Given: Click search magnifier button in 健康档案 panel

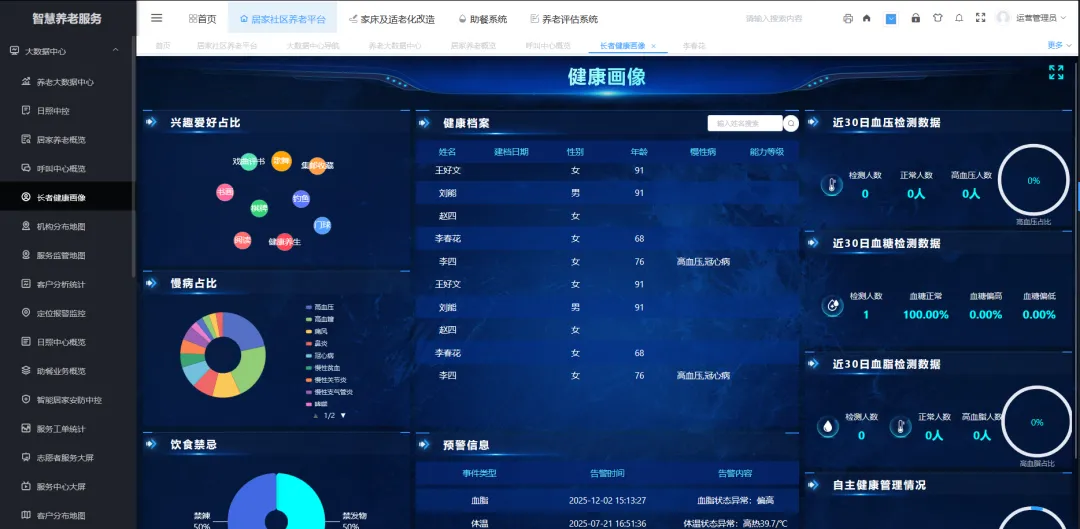Looking at the screenshot, I should pyautogui.click(x=791, y=123).
